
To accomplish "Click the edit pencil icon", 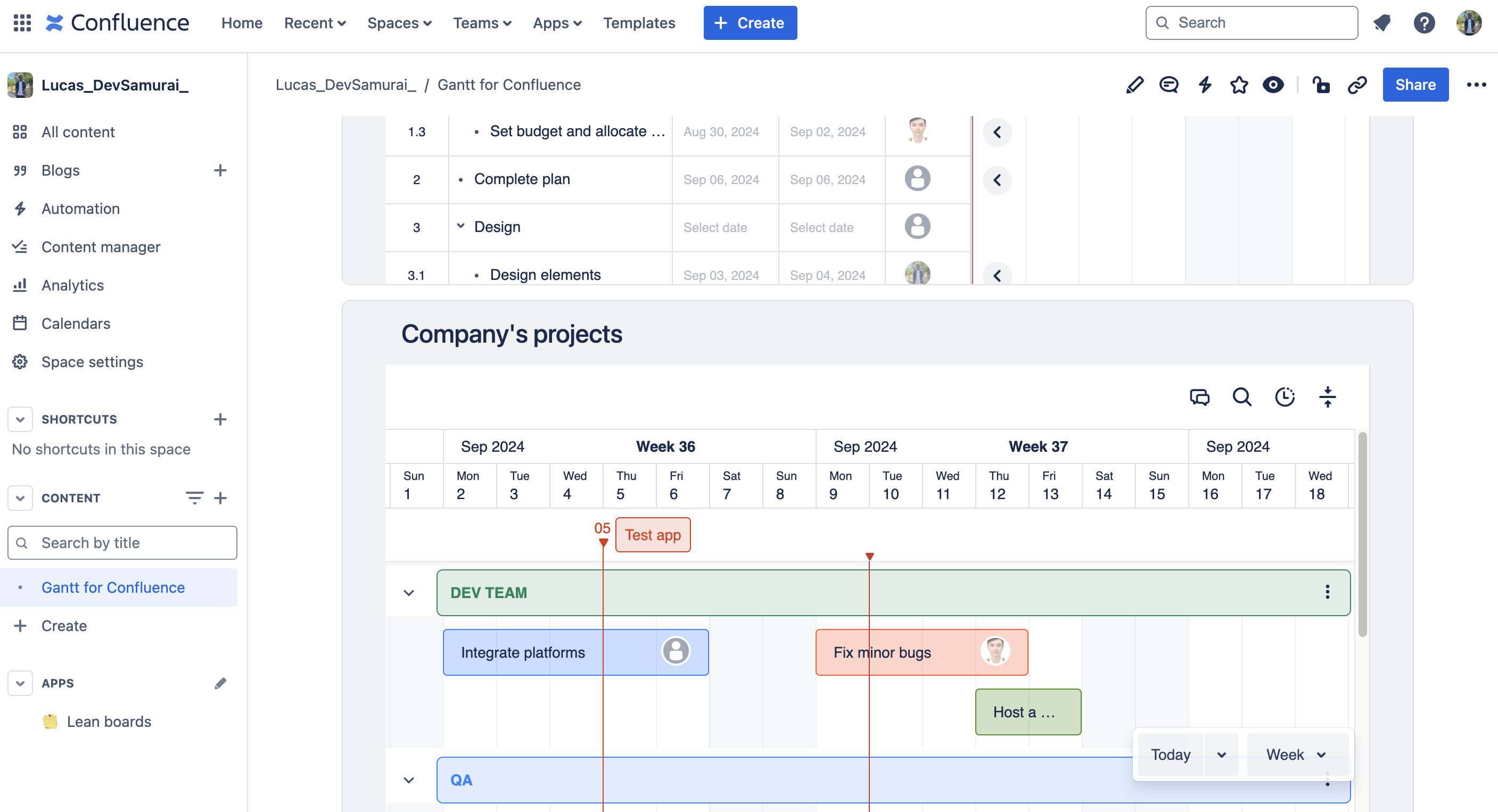I will click(x=1134, y=85).
